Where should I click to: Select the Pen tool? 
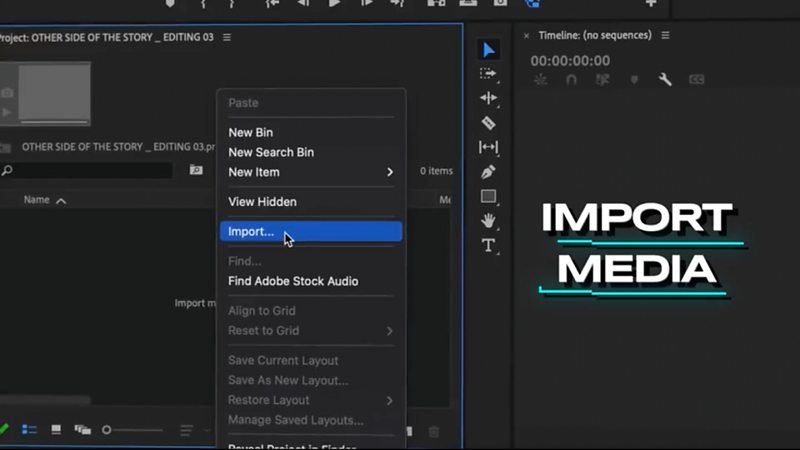click(488, 172)
